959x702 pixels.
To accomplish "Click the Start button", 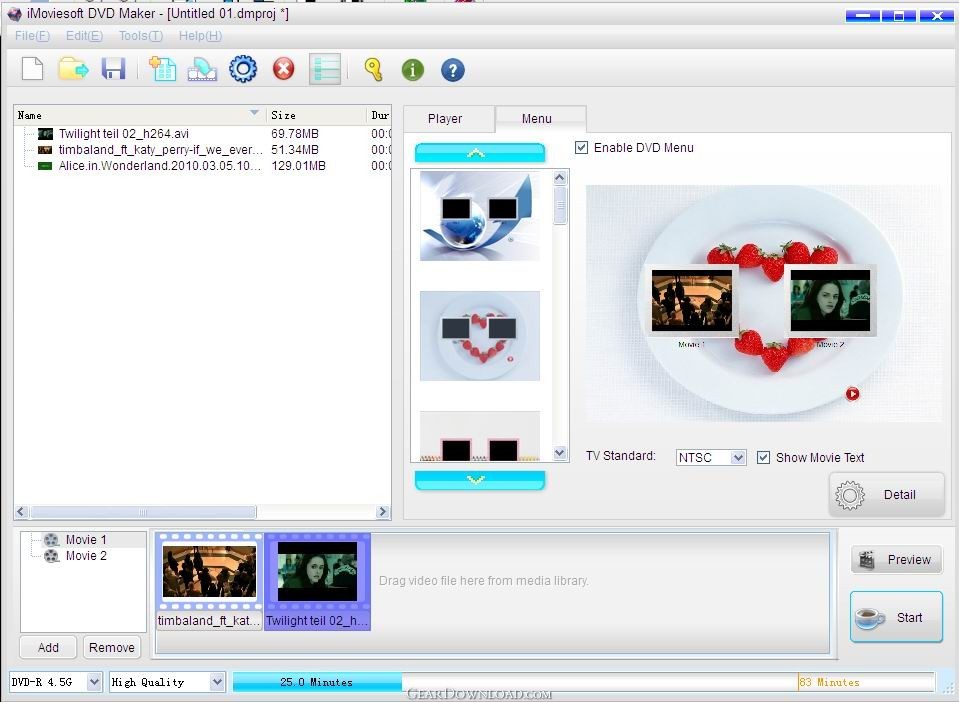I will pos(896,618).
